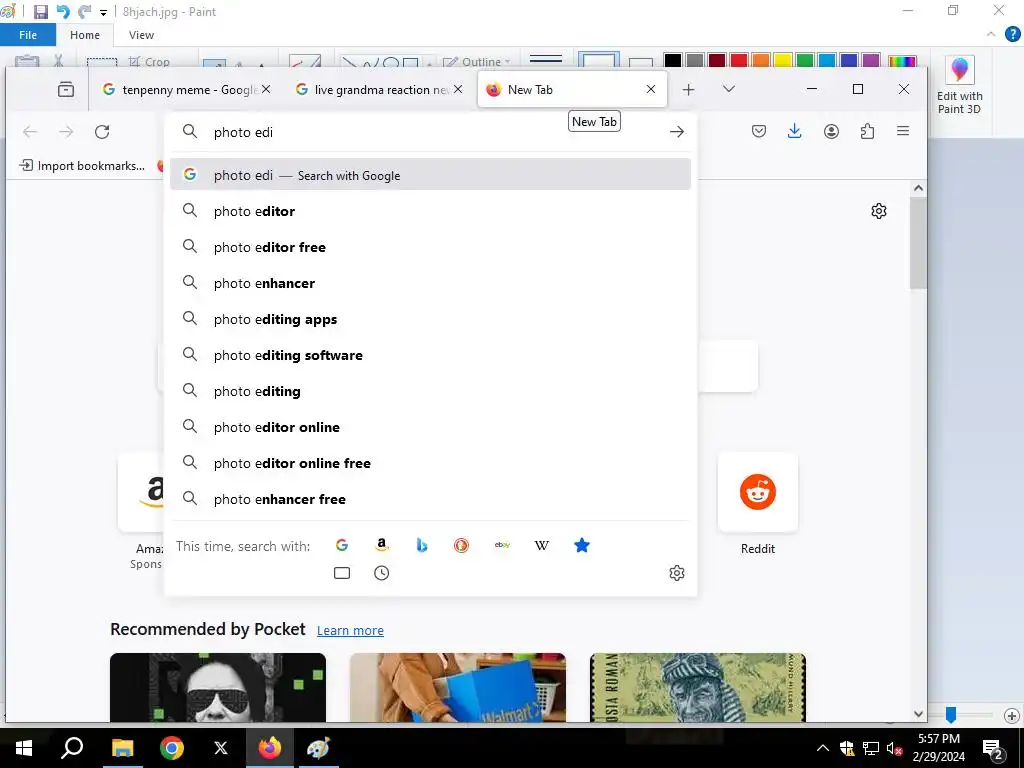Click Edit with Paint 3D button
This screenshot has width=1024, height=768.
coord(959,86)
